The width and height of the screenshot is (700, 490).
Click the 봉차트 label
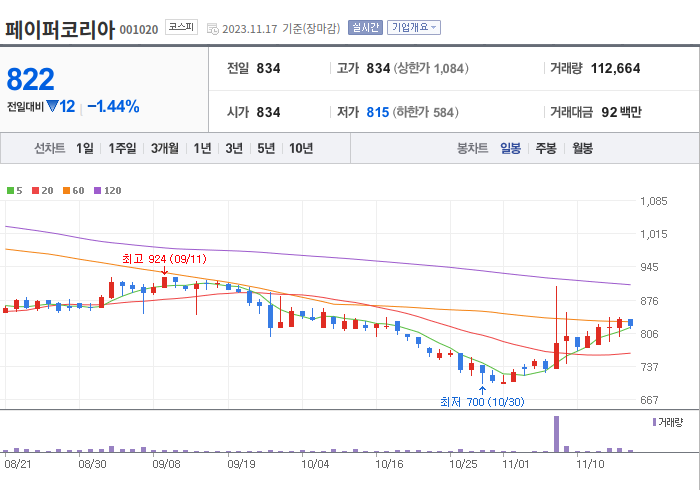point(472,148)
